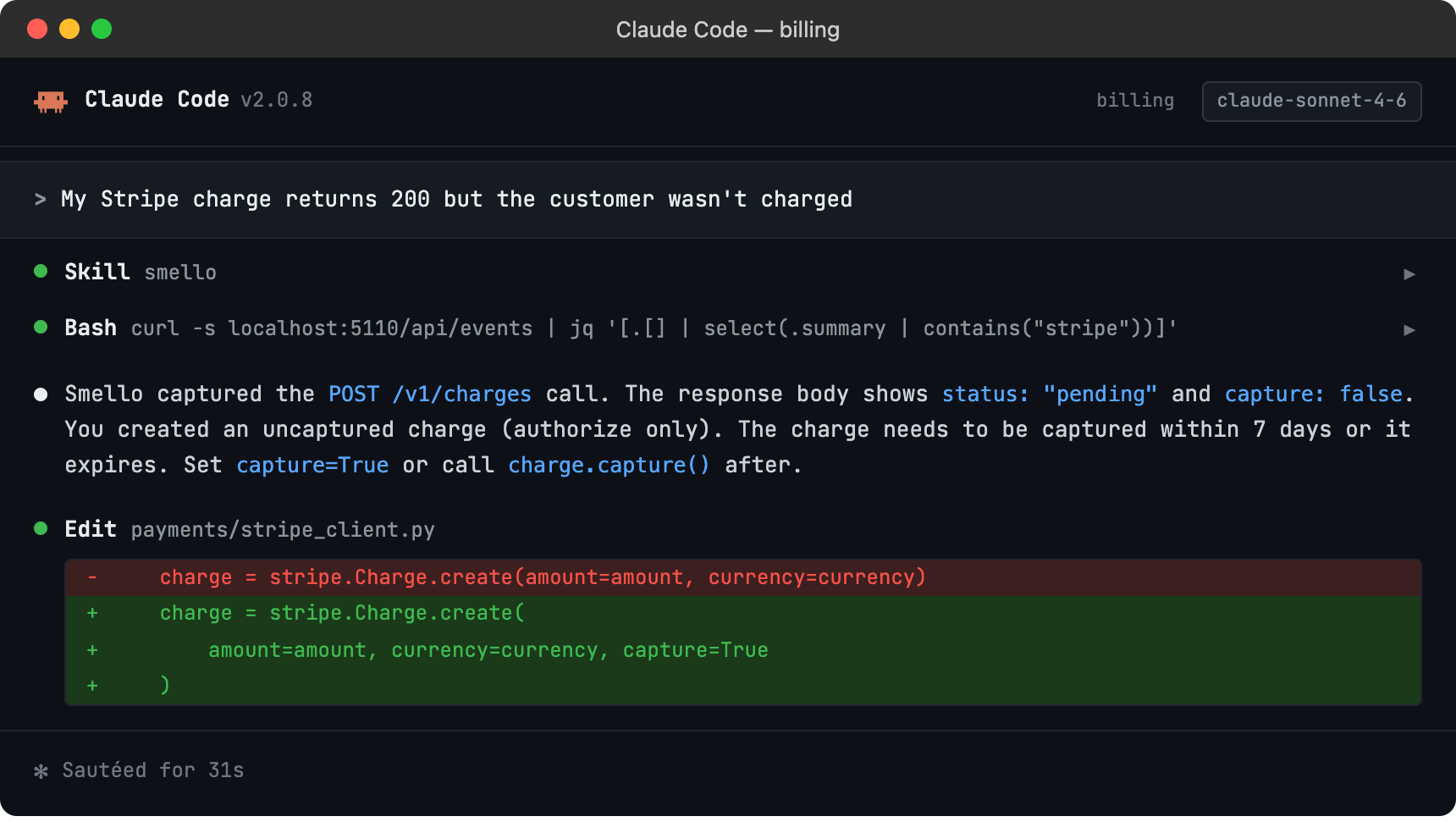Click the green status dot beside Skill

(40, 271)
